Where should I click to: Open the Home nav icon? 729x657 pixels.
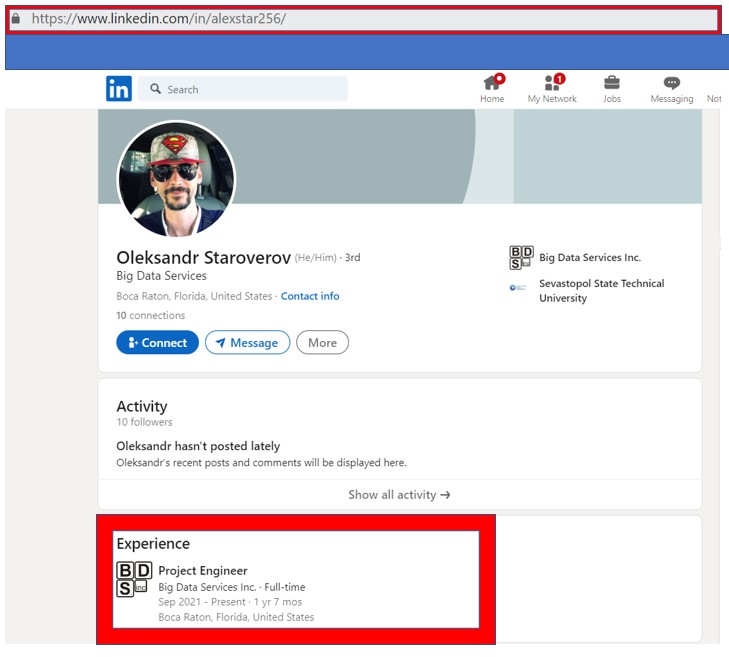(x=492, y=88)
